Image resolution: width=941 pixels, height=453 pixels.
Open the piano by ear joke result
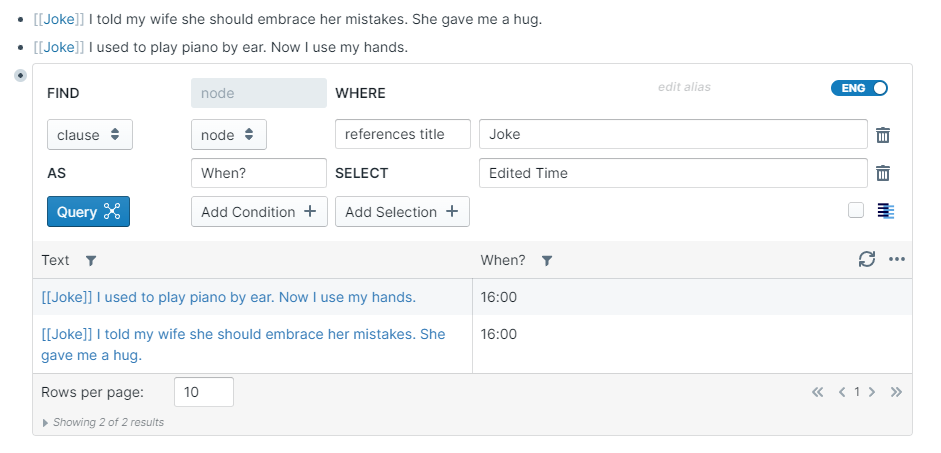tap(229, 297)
